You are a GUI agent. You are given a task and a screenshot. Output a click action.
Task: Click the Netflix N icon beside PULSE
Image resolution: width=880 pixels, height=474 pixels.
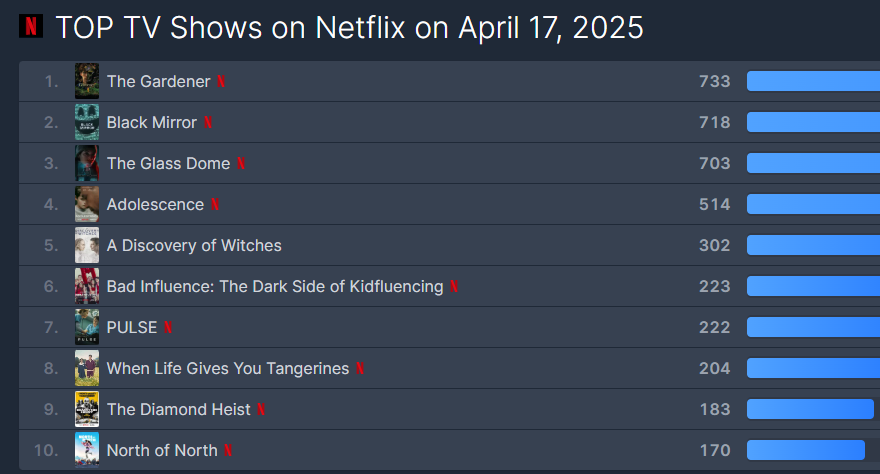(x=168, y=328)
